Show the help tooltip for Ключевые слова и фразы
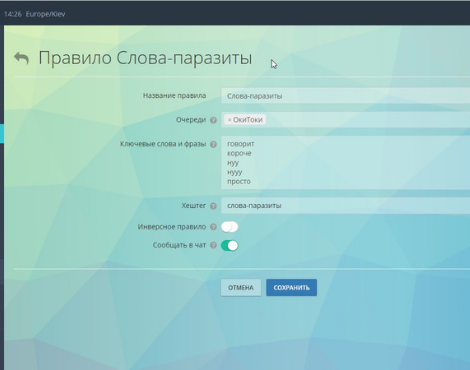 click(213, 144)
